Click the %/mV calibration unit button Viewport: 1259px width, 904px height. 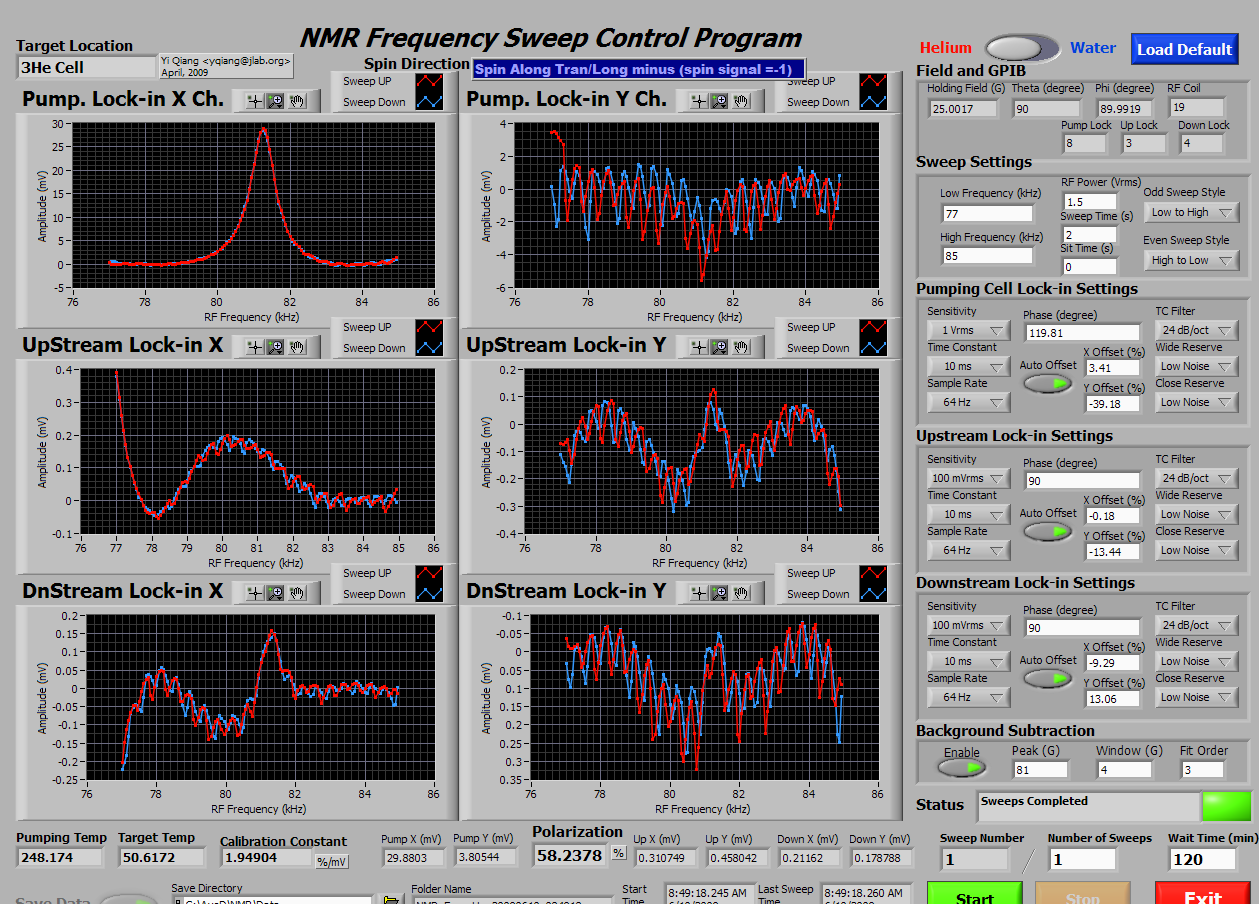[x=332, y=862]
